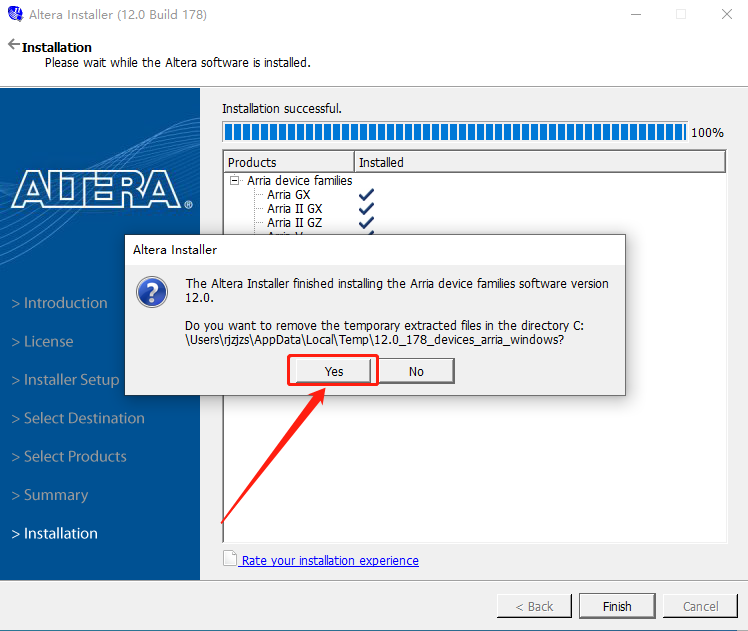Screen dimensions: 748x631
Task: Click the Finish button
Action: pos(617,606)
